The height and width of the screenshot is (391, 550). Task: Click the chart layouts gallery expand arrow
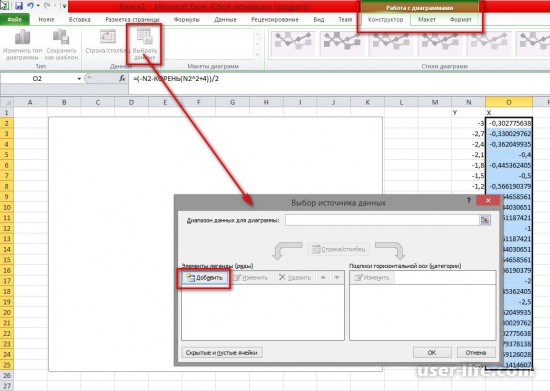pos(257,55)
